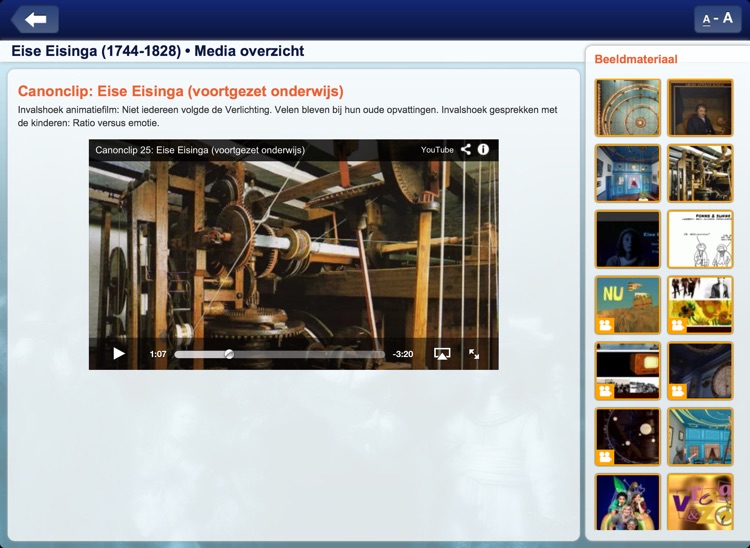The image size is (750, 548).
Task: Click the elapsed time 1:07
Action: [158, 354]
